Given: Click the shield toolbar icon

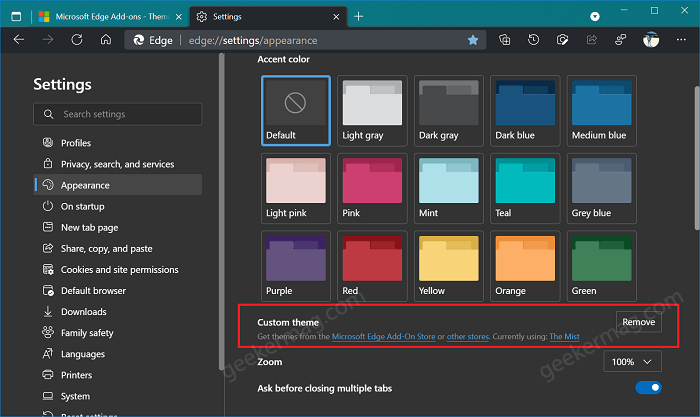Looking at the screenshot, I should tap(562, 40).
